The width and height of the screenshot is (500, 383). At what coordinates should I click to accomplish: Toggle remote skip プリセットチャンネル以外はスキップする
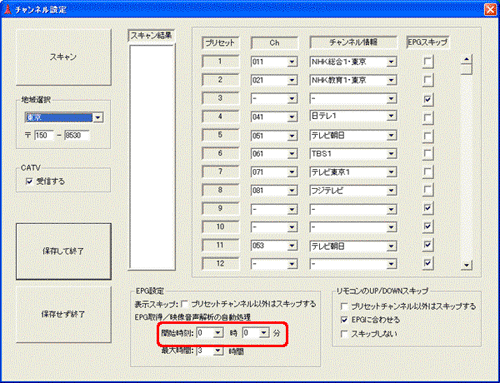point(344,306)
